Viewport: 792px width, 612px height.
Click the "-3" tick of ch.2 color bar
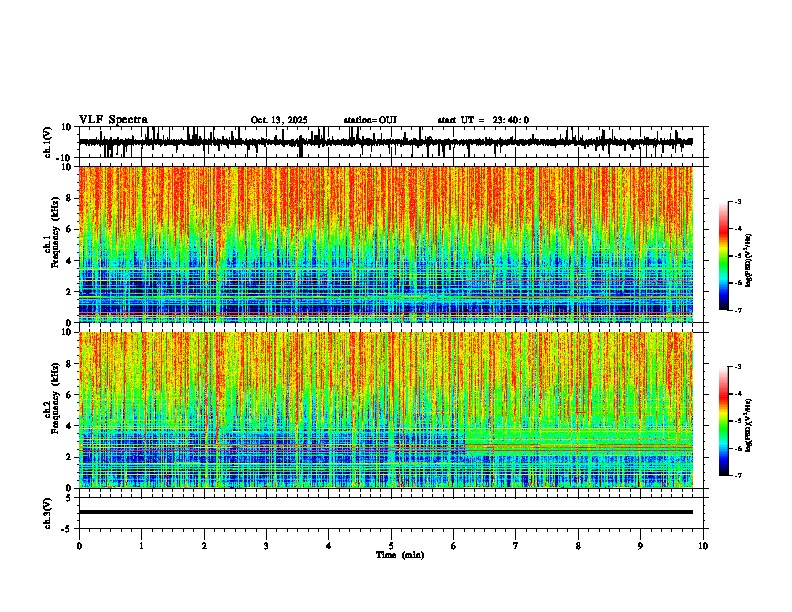pyautogui.click(x=738, y=367)
